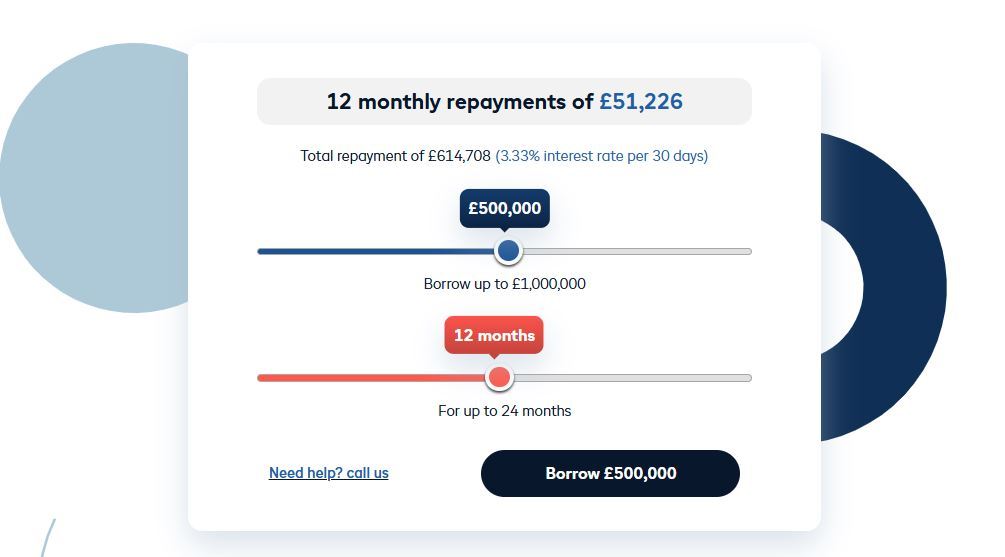Click the thin curved line decoration
The width and height of the screenshot is (1005, 557).
pos(47,538)
